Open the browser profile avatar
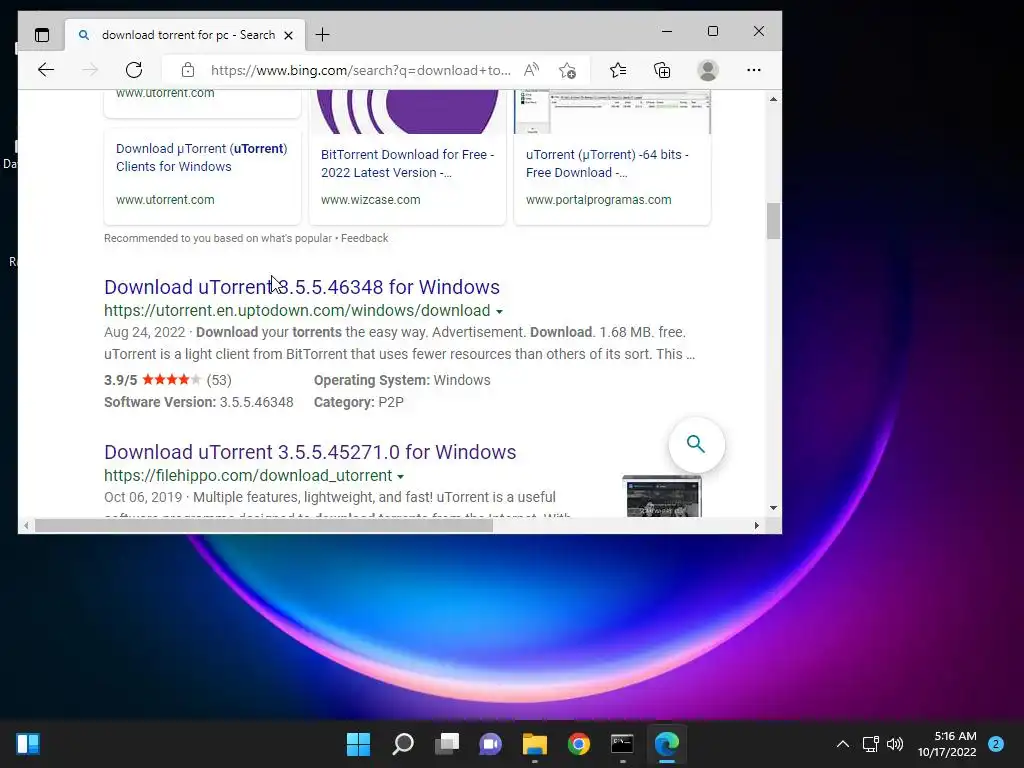The width and height of the screenshot is (1024, 768). 708,70
